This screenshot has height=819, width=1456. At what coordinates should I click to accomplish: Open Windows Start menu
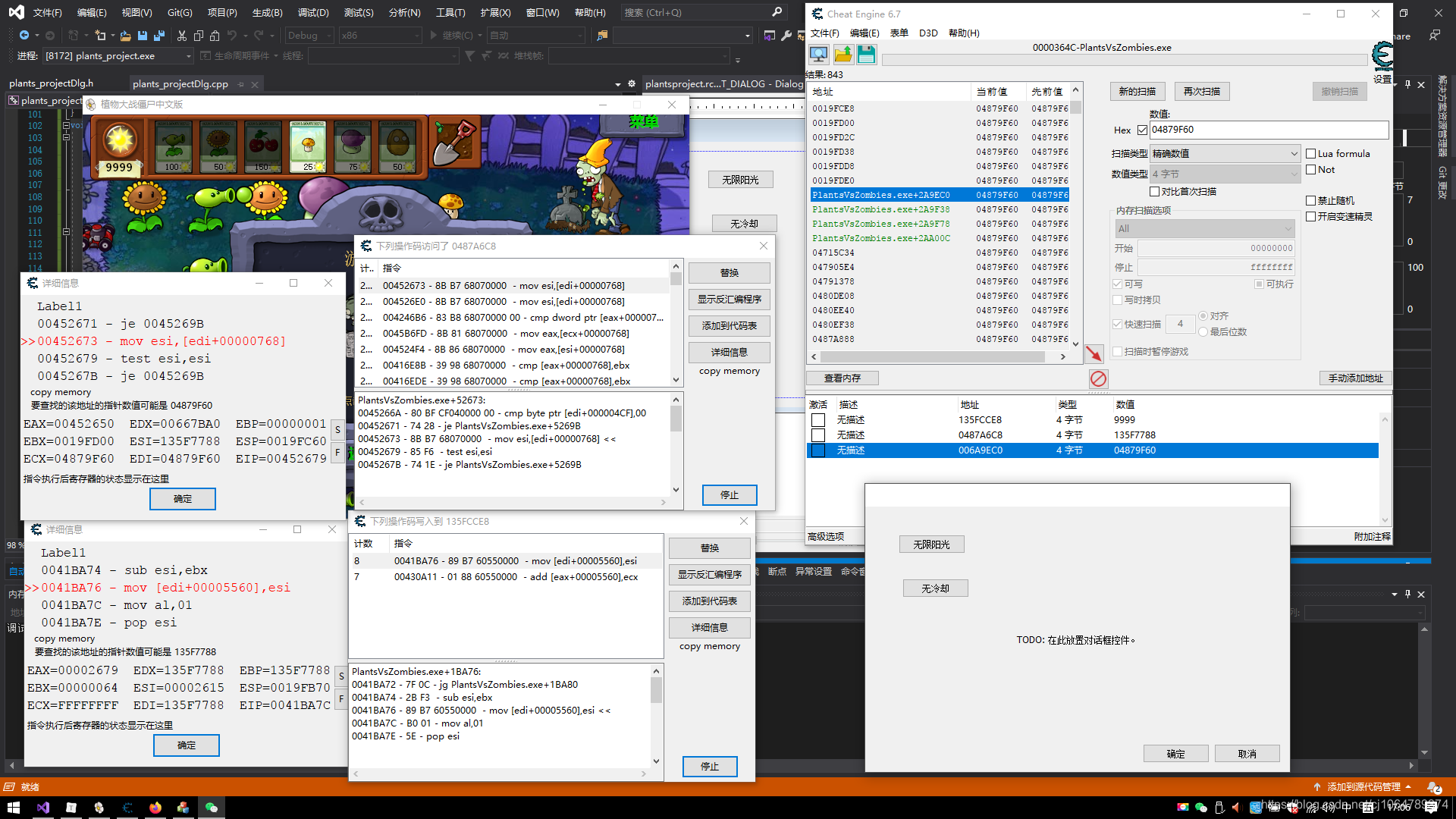pos(13,808)
